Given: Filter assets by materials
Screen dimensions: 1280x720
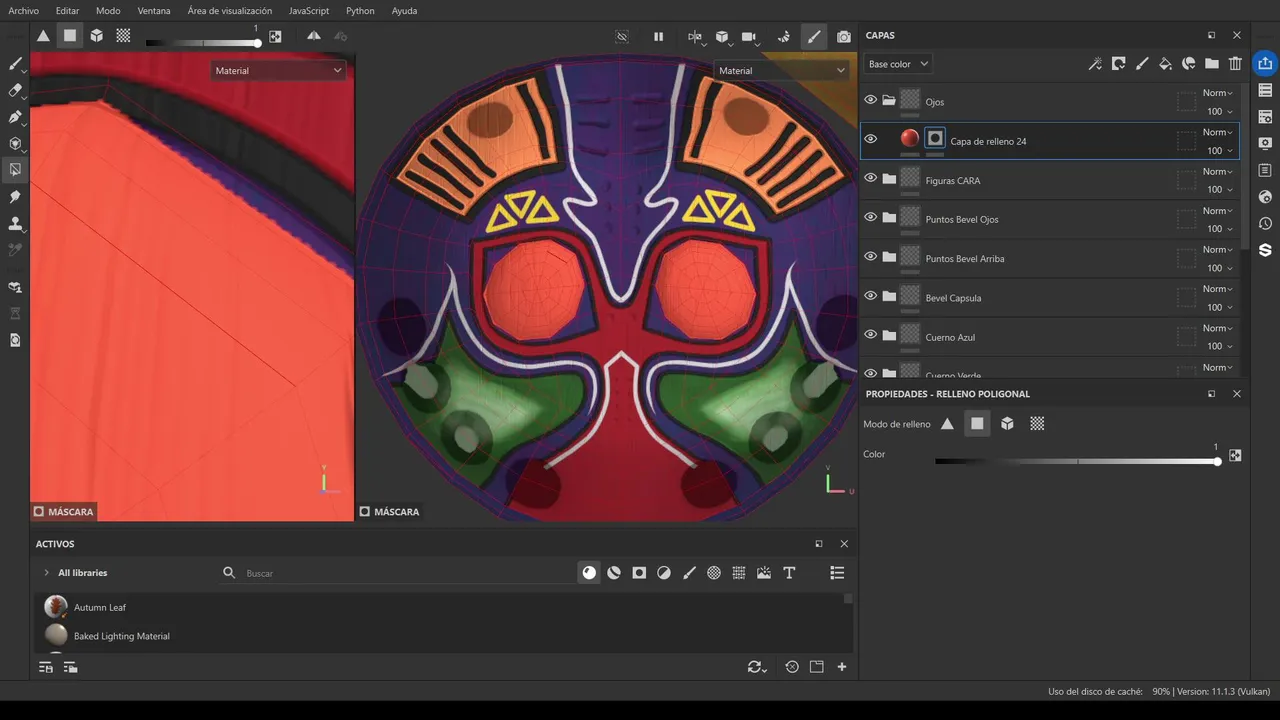Looking at the screenshot, I should tap(589, 573).
